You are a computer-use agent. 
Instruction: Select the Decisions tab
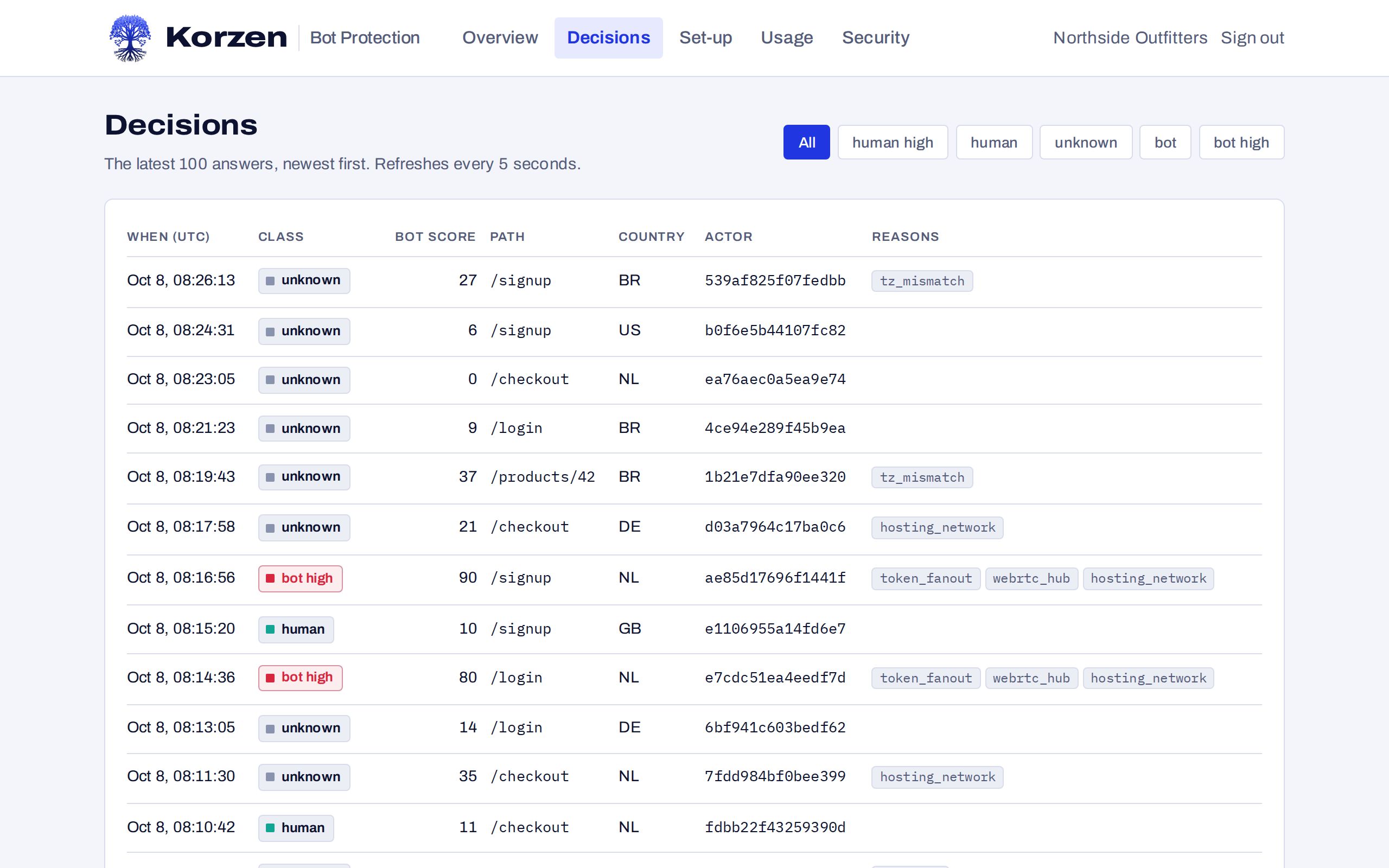point(608,38)
